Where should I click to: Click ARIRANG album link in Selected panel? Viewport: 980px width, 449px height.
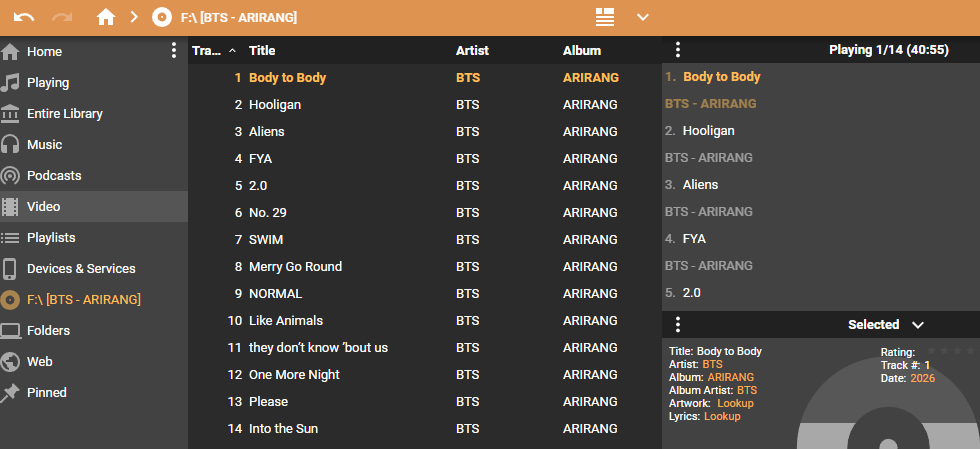[731, 377]
